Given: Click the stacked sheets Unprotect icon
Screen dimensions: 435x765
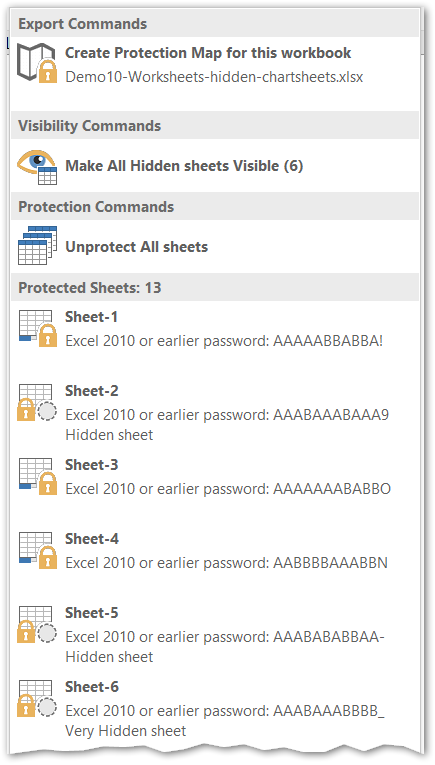Looking at the screenshot, I should click(37, 245).
